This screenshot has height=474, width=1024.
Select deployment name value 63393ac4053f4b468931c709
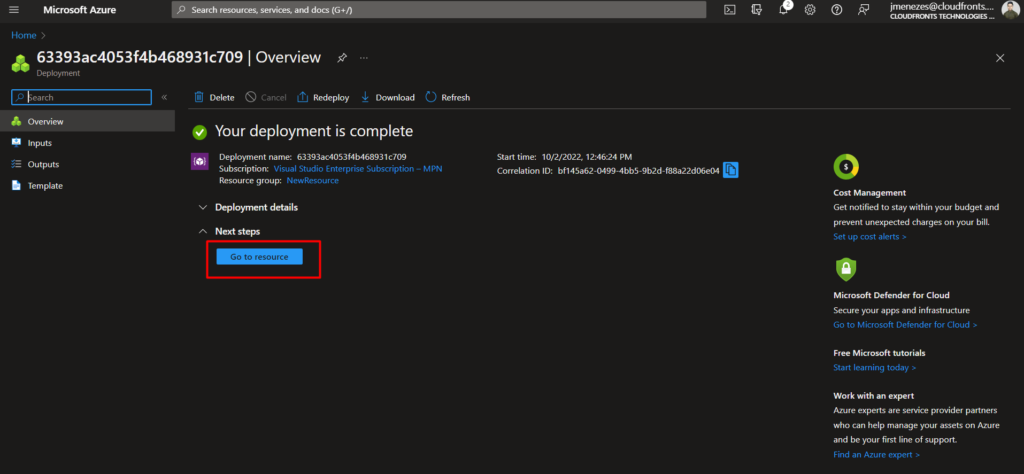pos(351,157)
